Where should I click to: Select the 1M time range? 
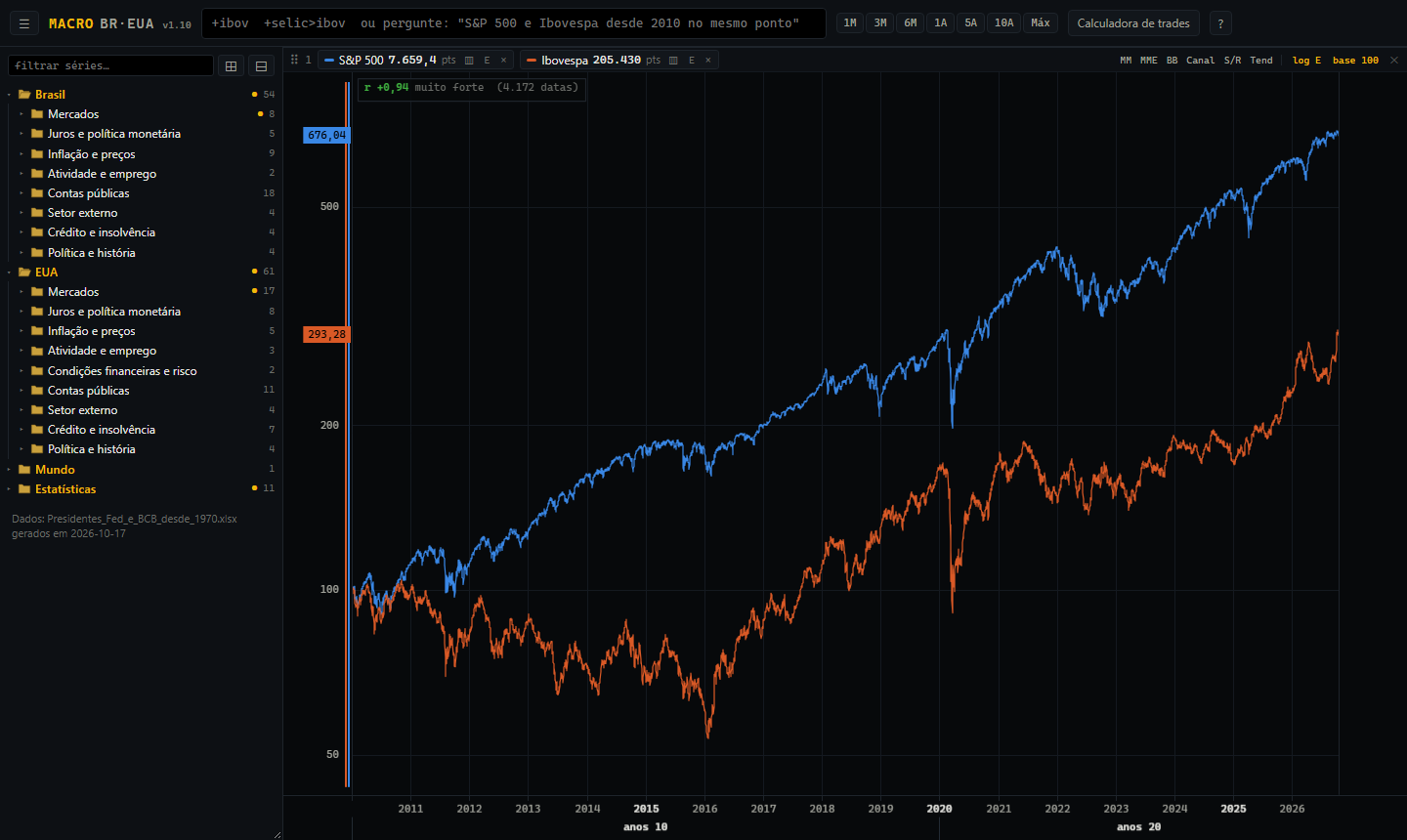[850, 22]
